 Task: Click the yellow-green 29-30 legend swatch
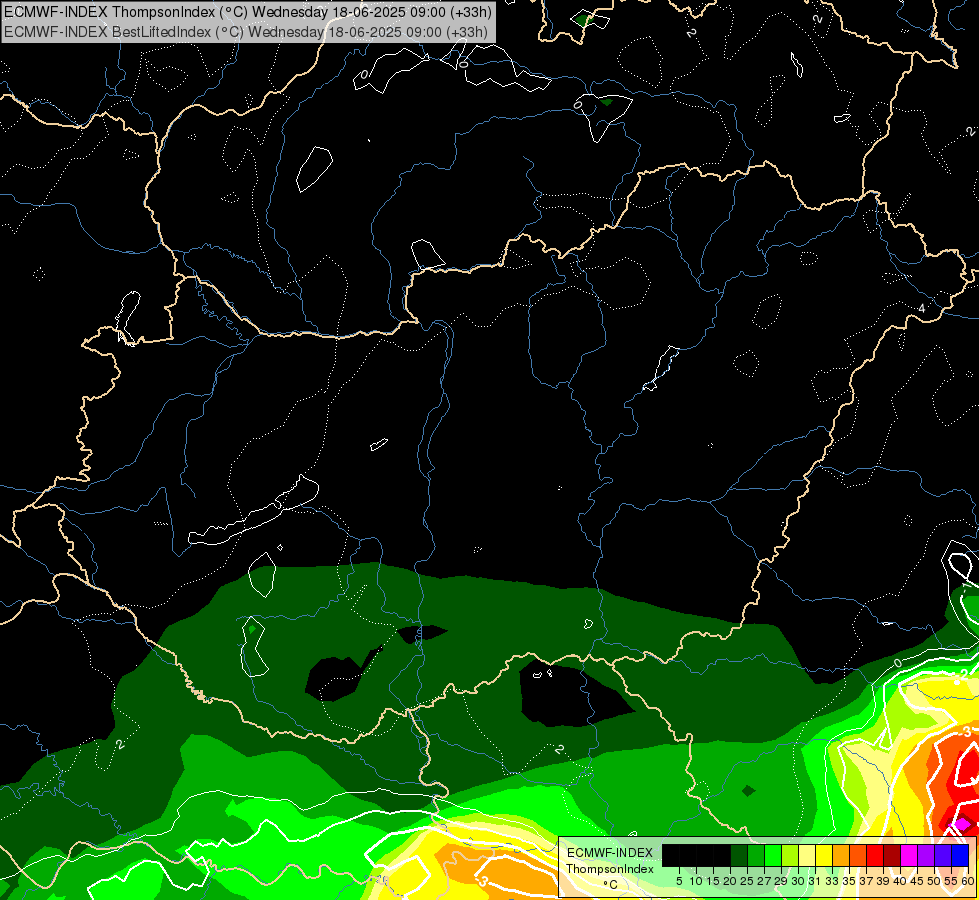coord(790,856)
